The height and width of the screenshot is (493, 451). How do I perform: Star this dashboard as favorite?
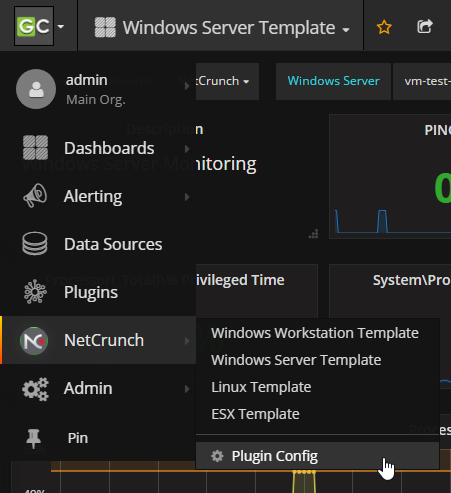pos(384,27)
